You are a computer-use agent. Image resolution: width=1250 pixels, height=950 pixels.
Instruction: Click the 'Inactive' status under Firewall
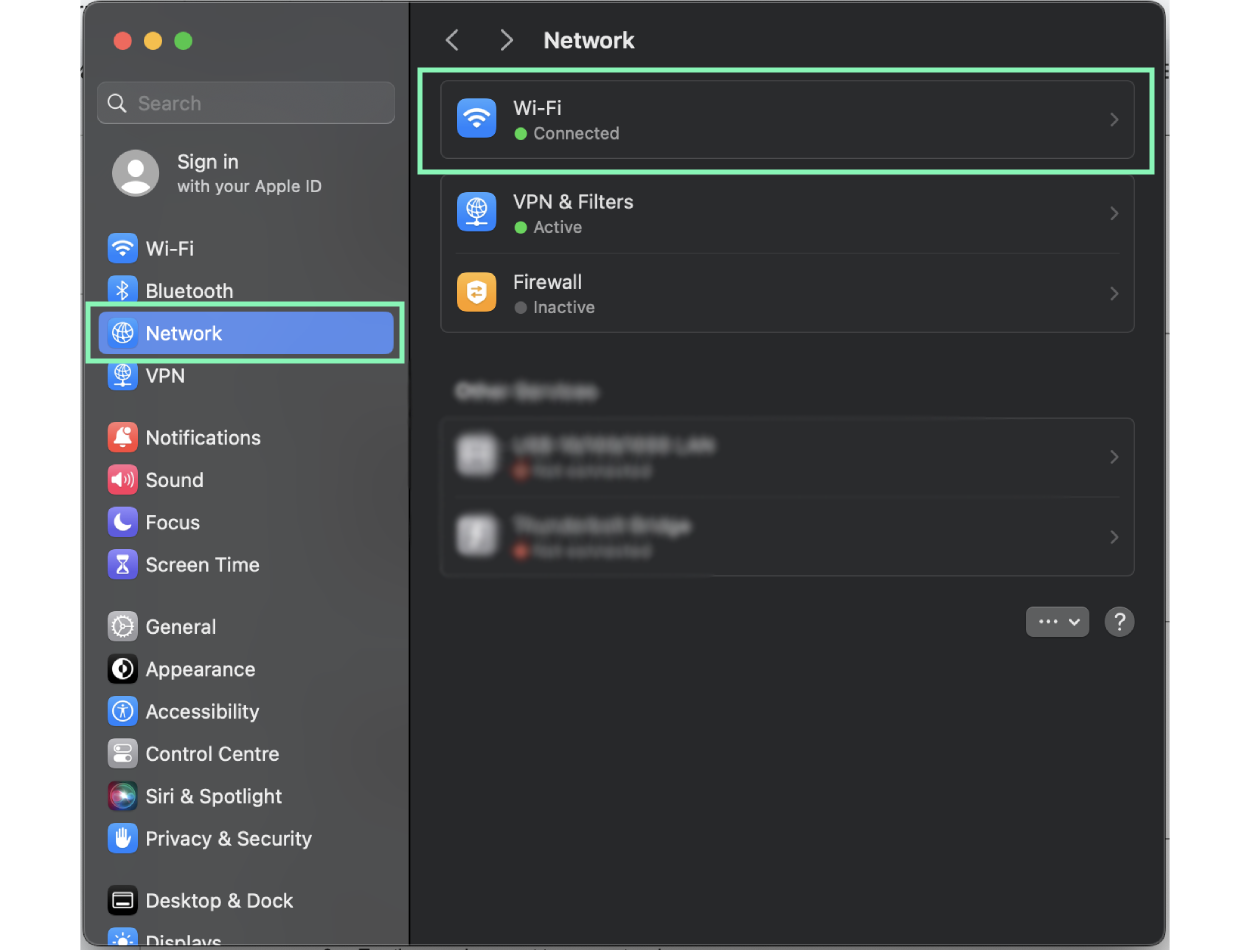point(564,307)
